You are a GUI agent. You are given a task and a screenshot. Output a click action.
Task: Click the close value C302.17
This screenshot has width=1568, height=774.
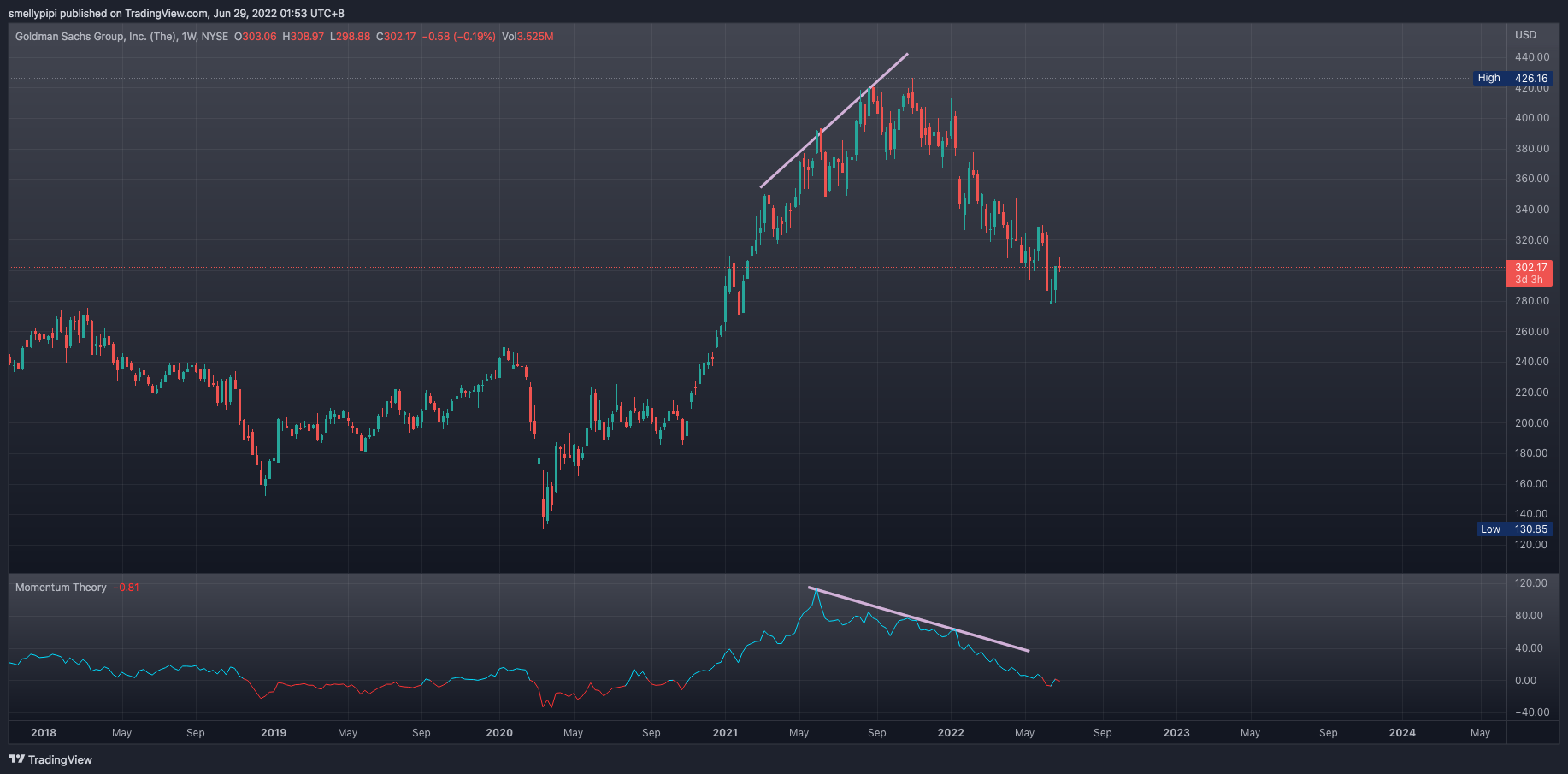[396, 37]
